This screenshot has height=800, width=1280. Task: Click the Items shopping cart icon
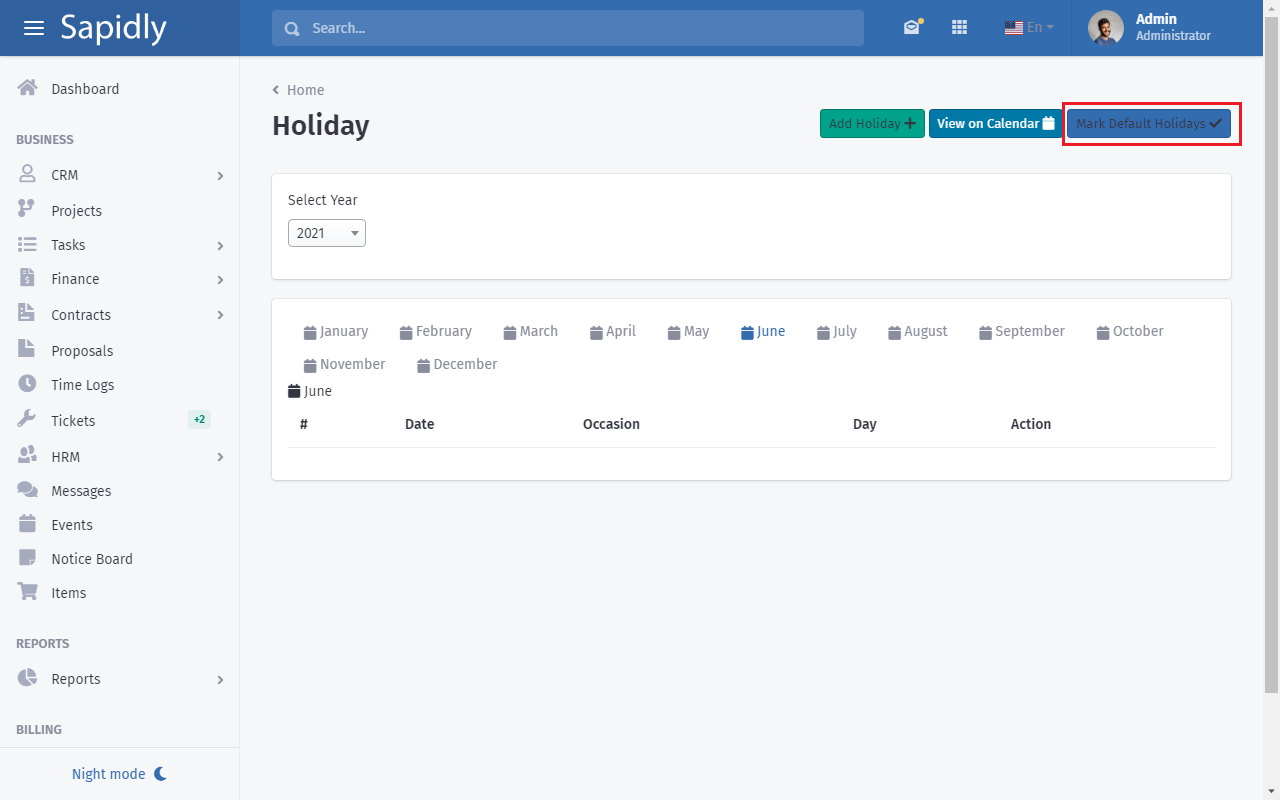[28, 592]
